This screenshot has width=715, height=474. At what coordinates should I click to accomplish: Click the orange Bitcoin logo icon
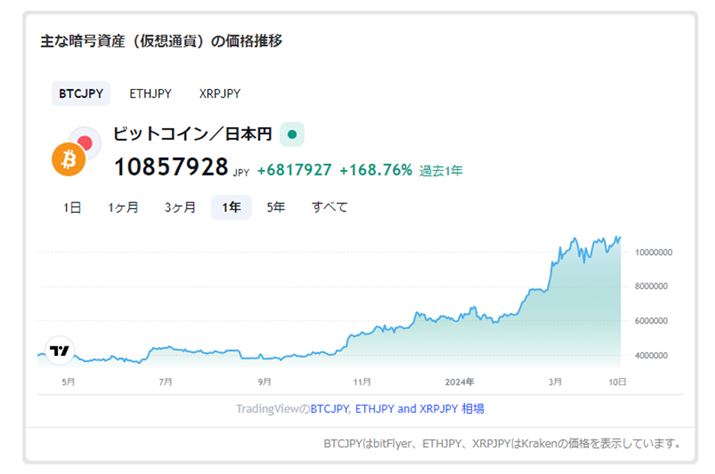click(x=69, y=159)
